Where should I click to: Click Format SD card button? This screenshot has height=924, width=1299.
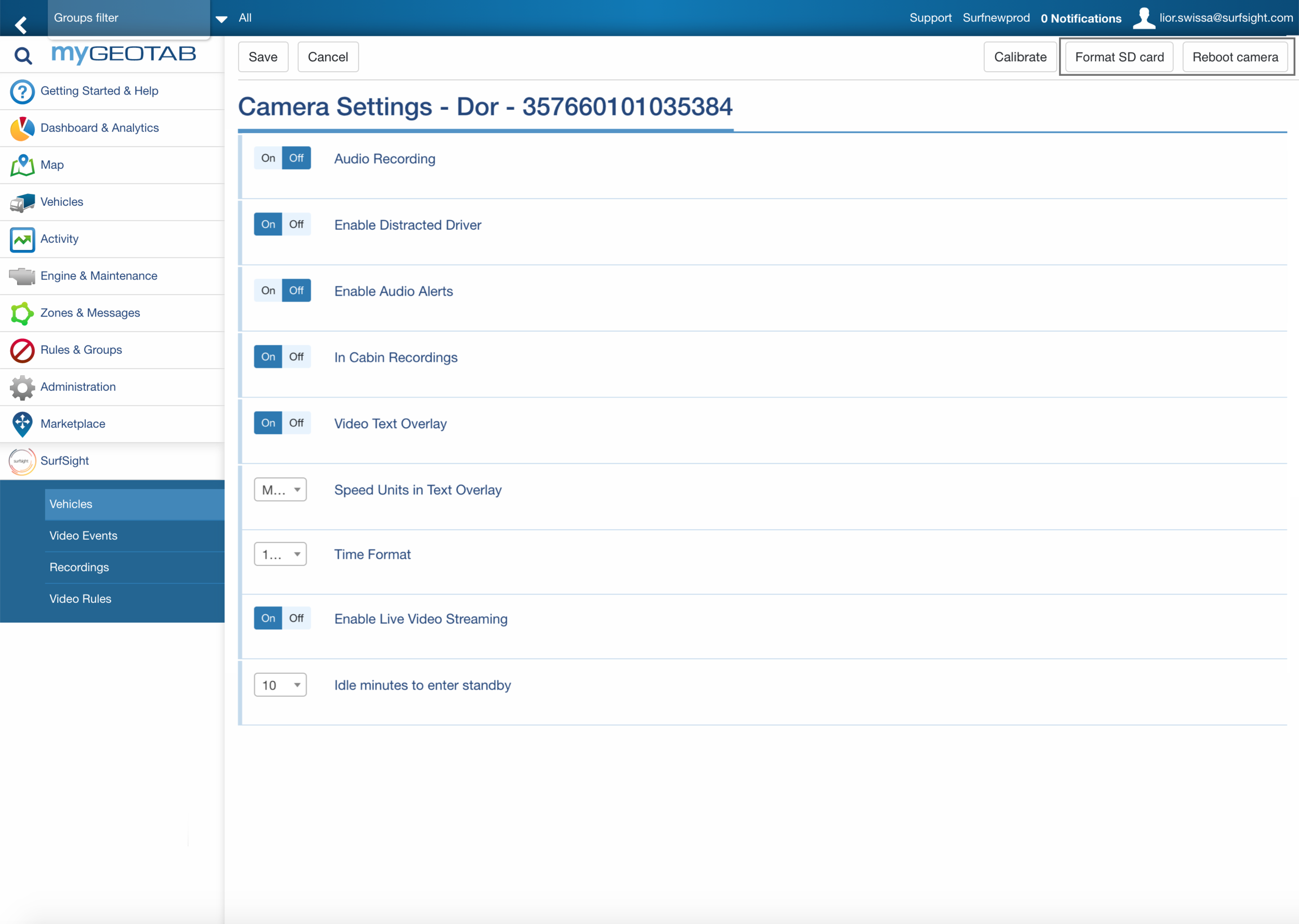tap(1119, 57)
